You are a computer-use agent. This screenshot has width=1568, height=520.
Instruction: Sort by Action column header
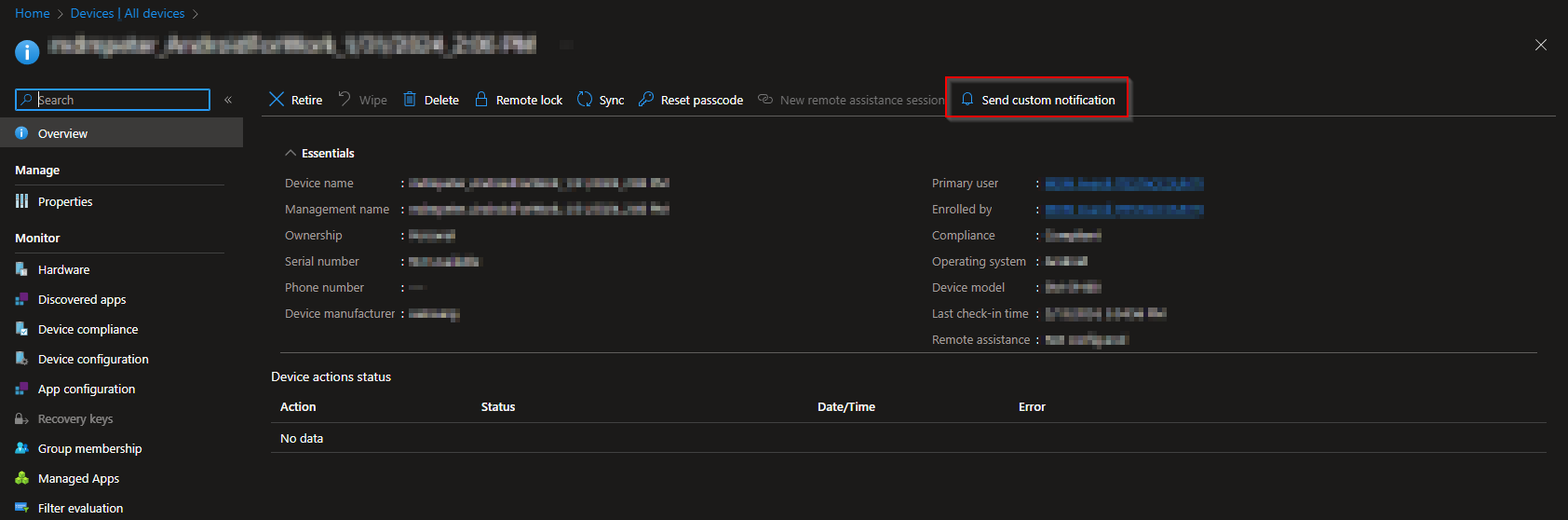click(x=298, y=407)
